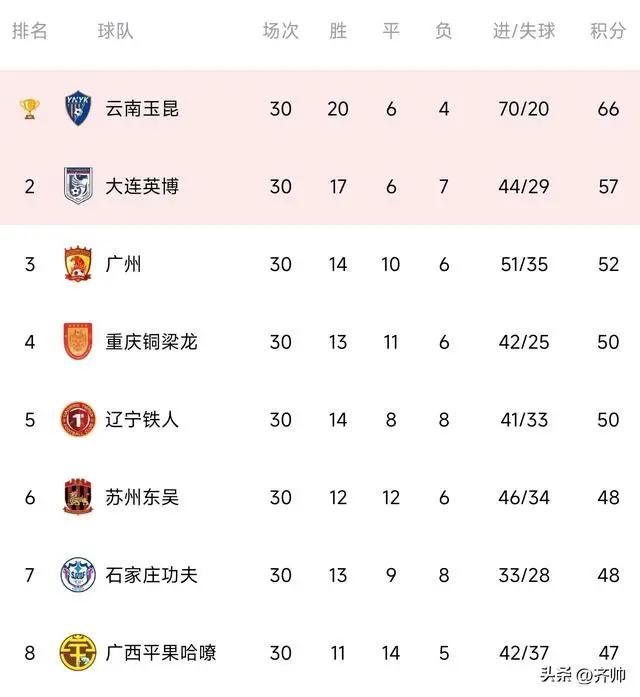
Task: Choose the 胜 column header
Action: tap(338, 31)
